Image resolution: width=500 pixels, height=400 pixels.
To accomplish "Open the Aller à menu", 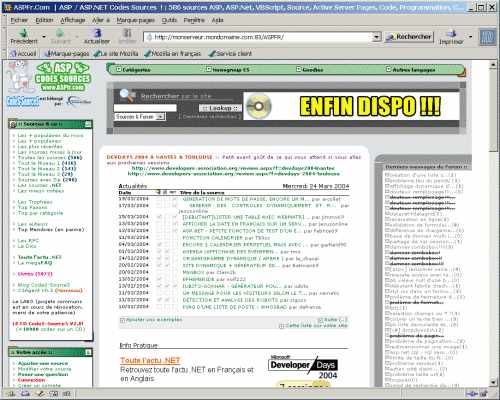I will [101, 20].
